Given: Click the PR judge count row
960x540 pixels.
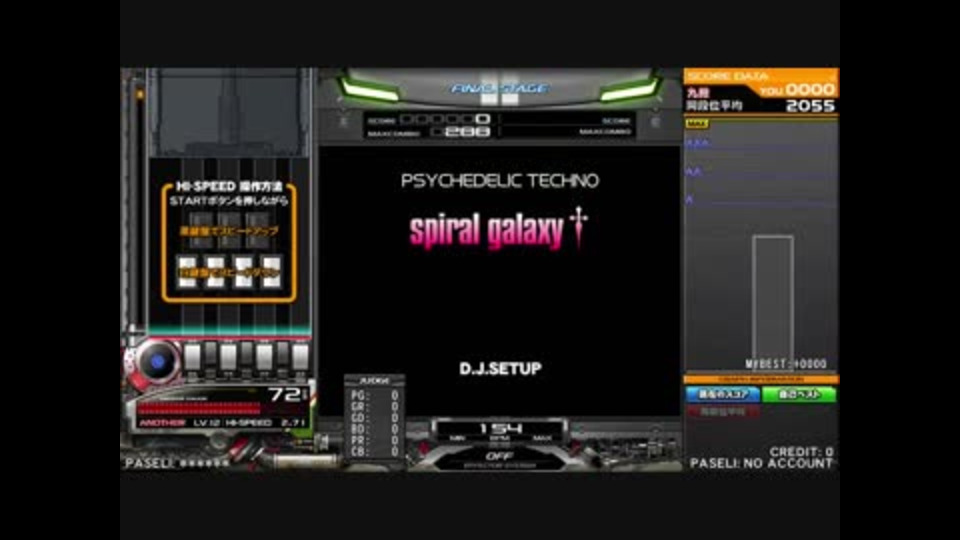Looking at the screenshot, I should tap(375, 440).
